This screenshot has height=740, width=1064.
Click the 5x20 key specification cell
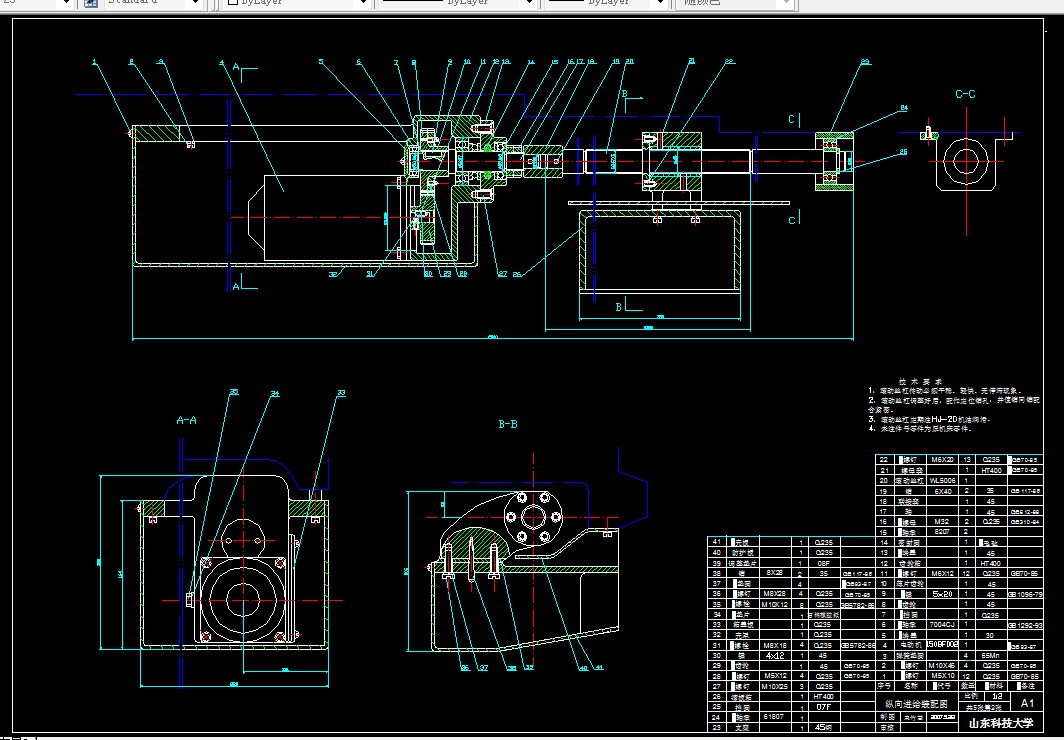coord(943,593)
